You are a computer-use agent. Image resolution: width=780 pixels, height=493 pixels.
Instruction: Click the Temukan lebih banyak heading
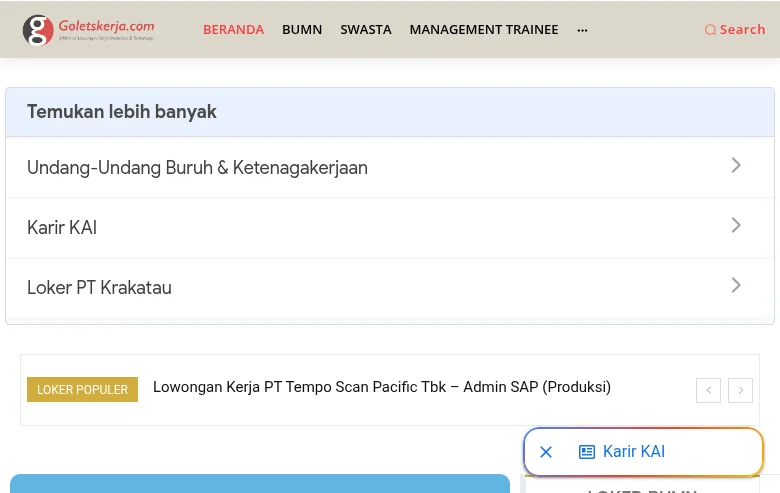click(x=122, y=112)
